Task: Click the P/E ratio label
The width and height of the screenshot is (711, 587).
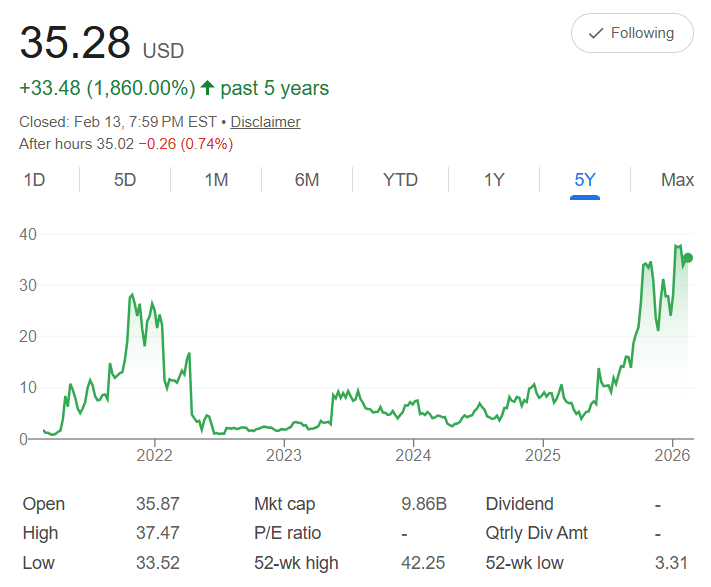Action: click(287, 533)
